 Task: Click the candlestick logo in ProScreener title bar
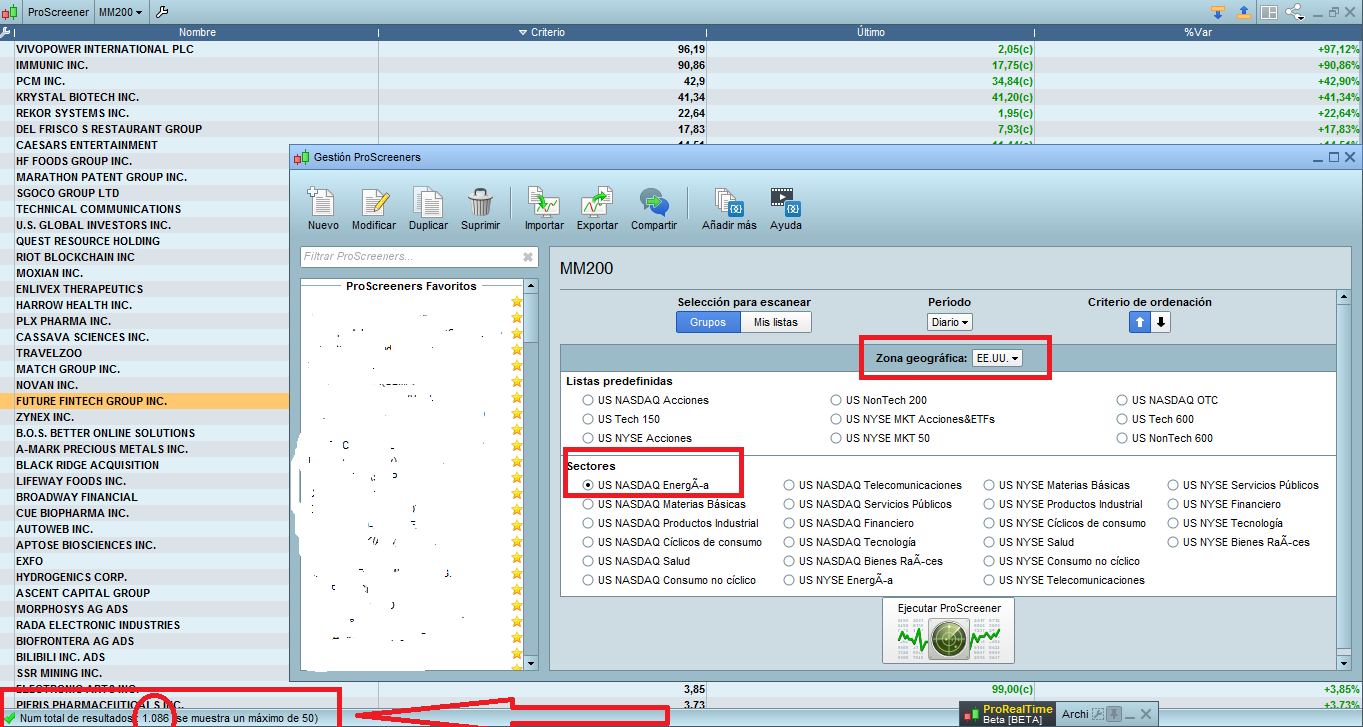pyautogui.click(x=11, y=12)
